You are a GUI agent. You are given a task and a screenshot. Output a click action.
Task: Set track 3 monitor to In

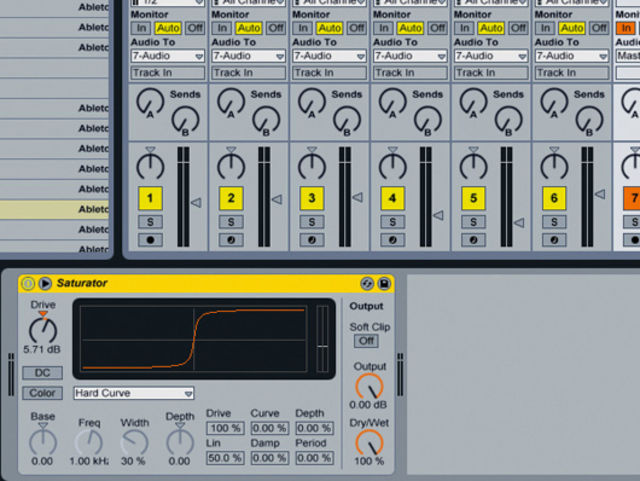point(303,28)
